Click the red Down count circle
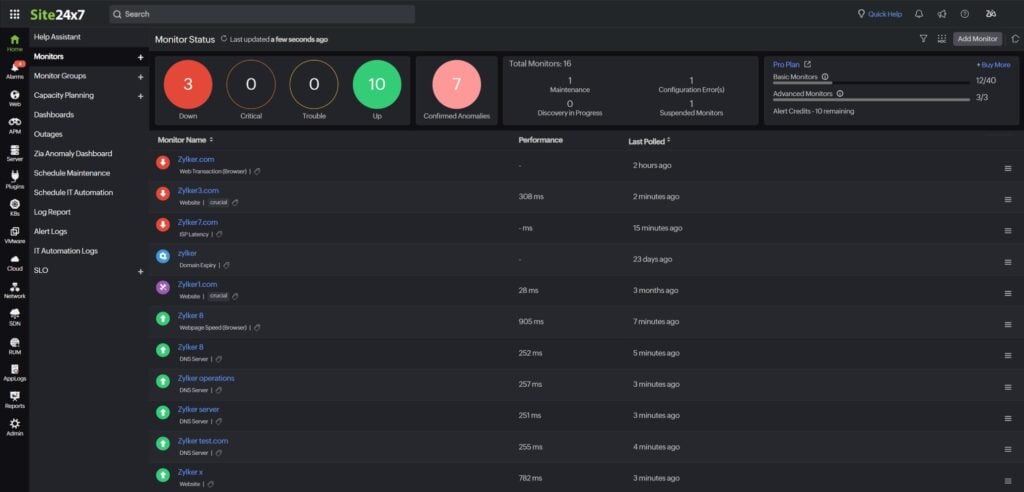 coord(188,84)
